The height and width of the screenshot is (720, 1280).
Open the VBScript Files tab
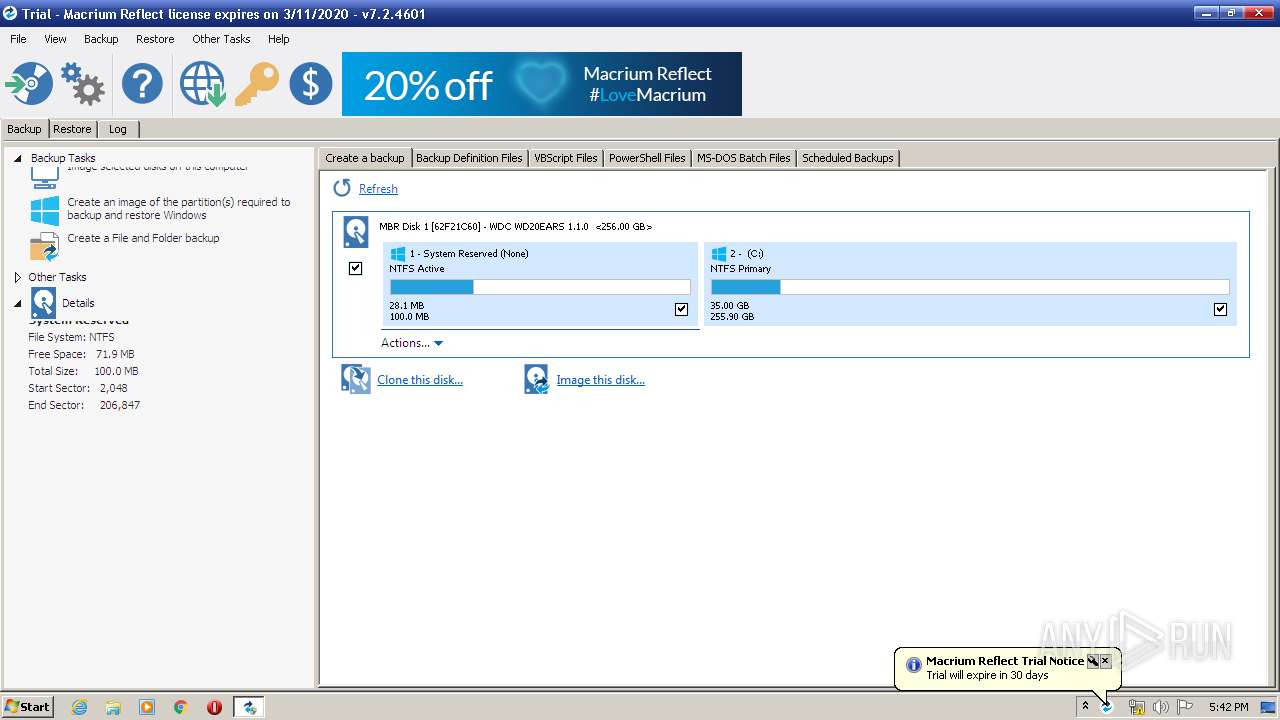click(x=565, y=158)
